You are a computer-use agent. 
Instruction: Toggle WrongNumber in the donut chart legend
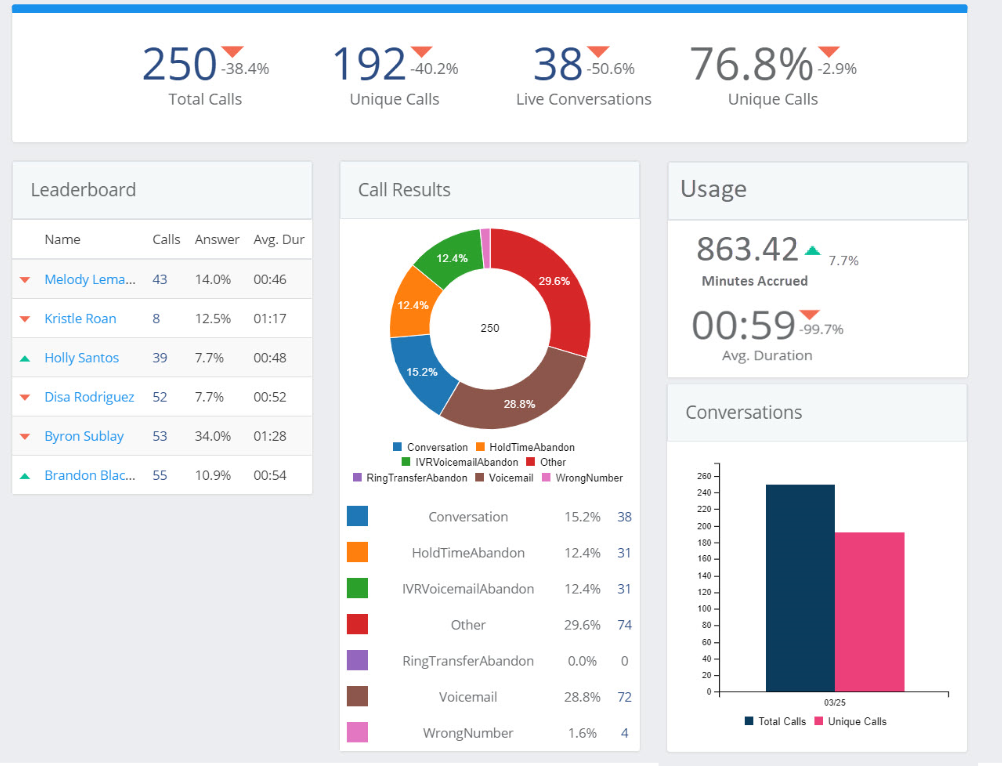point(582,478)
